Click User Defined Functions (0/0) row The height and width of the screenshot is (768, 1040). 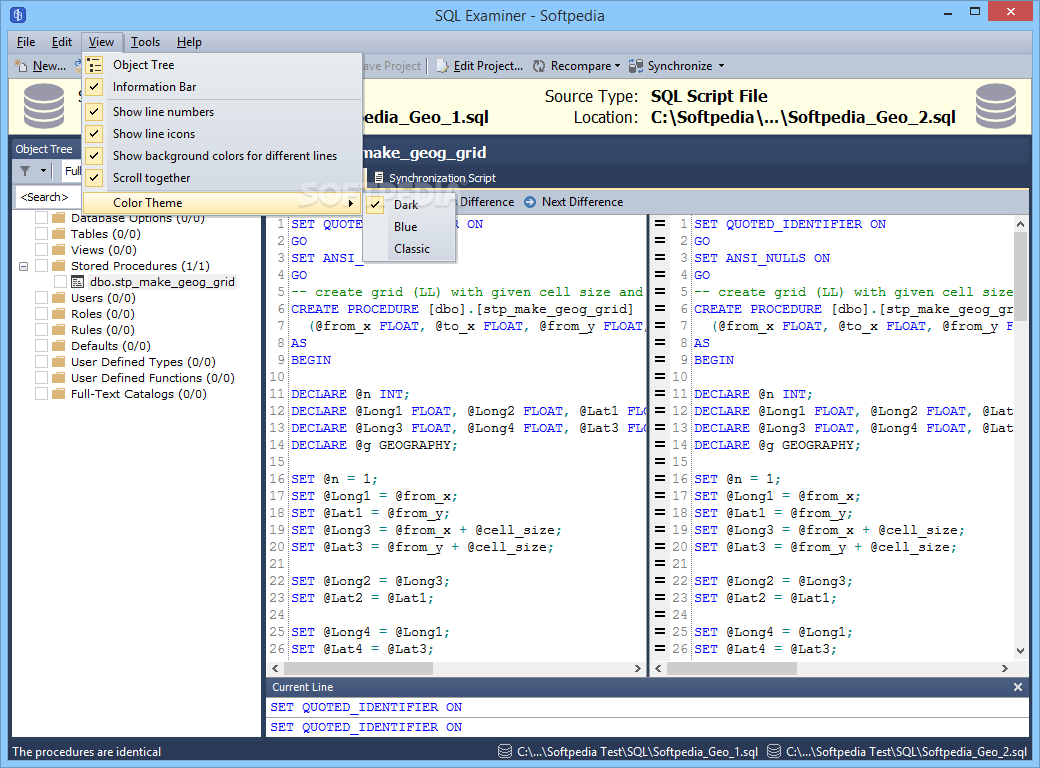click(x=153, y=378)
